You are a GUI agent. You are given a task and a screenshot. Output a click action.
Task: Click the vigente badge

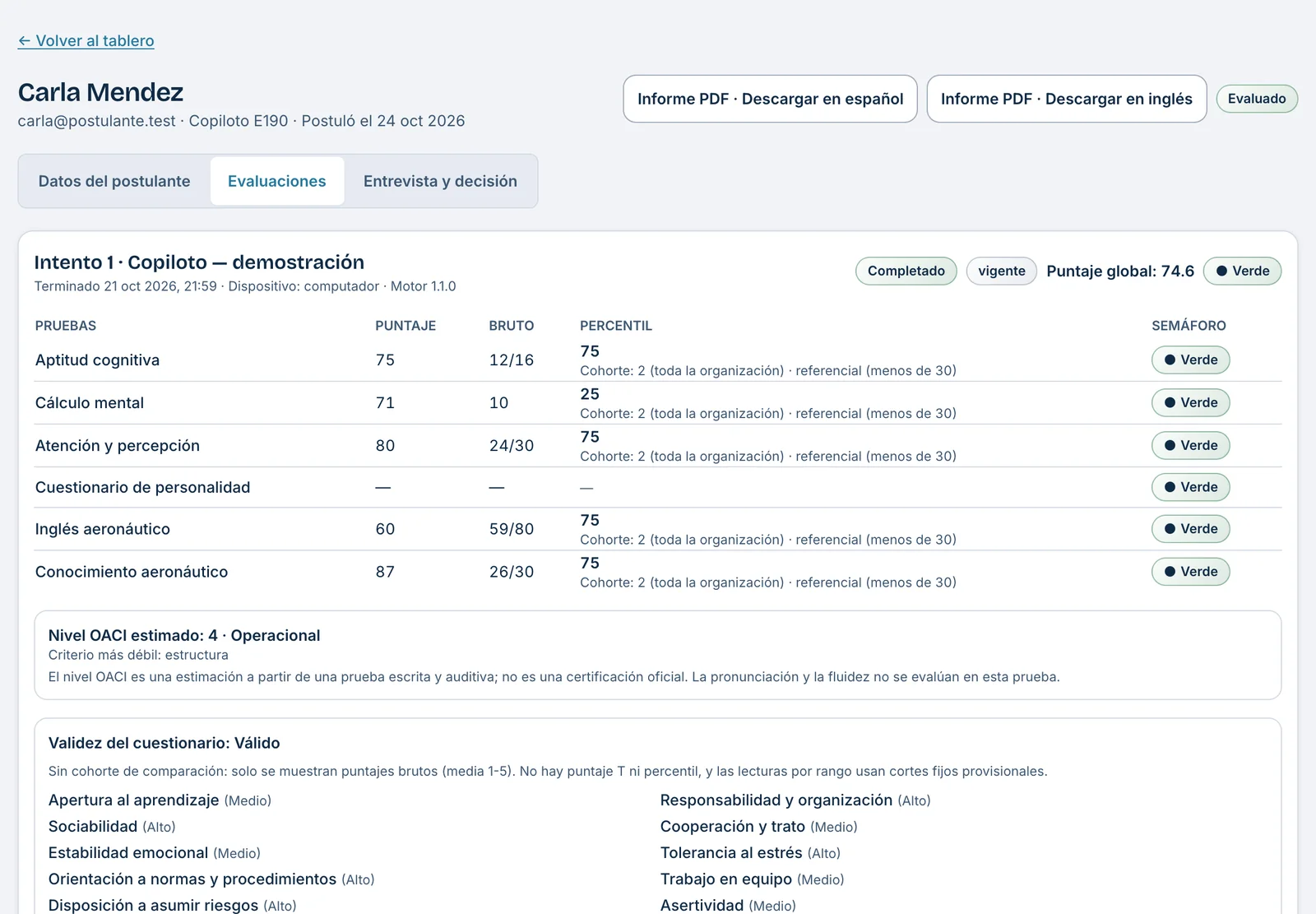click(x=1002, y=271)
